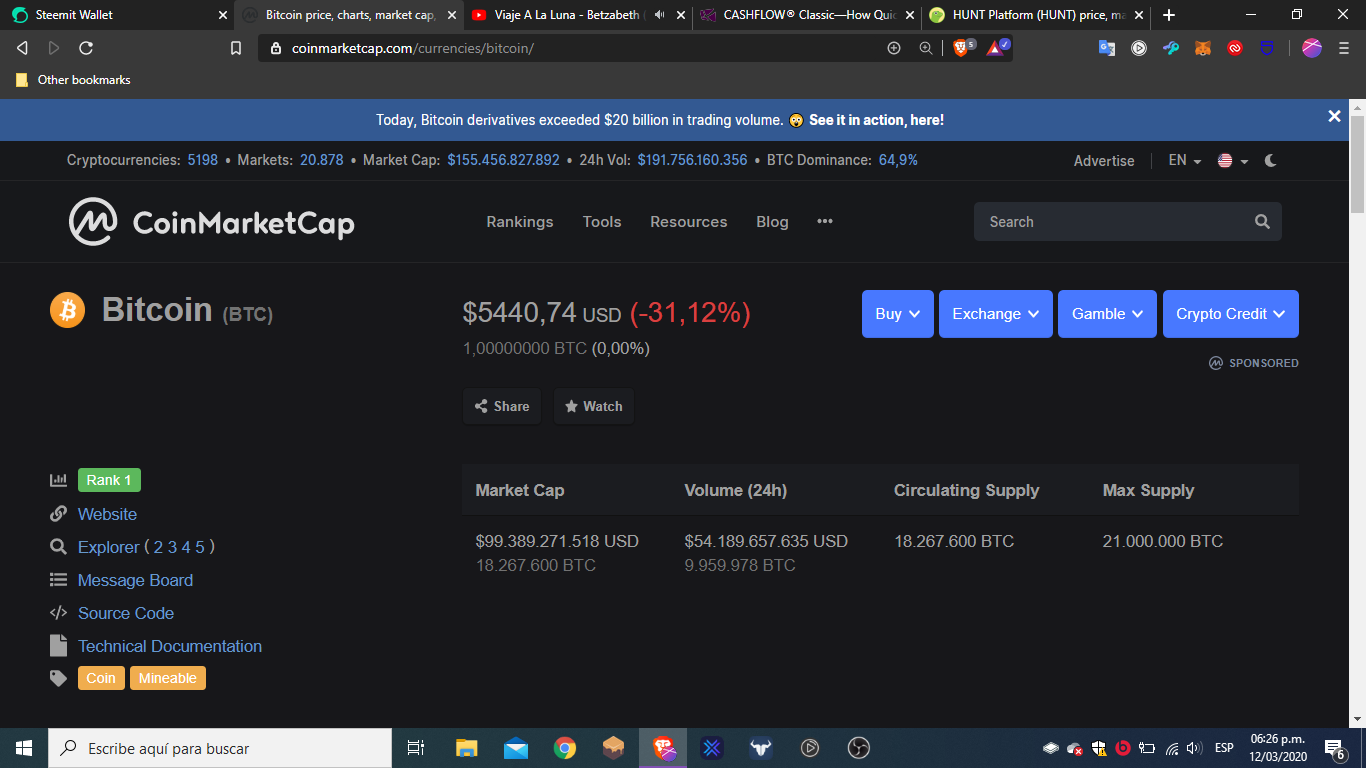Image resolution: width=1366 pixels, height=768 pixels.
Task: Click the page vertical scrollbar thumb
Action: 1357,163
